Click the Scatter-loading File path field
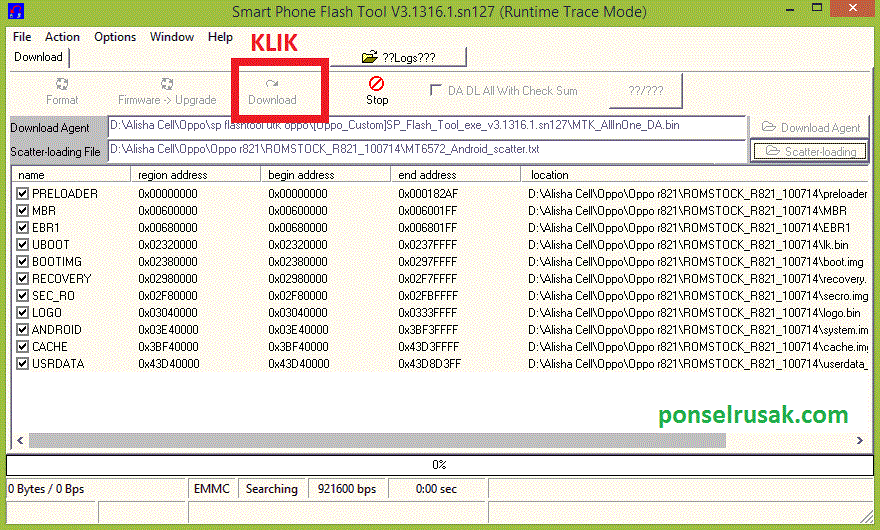880x530 pixels. pyautogui.click(x=427, y=150)
